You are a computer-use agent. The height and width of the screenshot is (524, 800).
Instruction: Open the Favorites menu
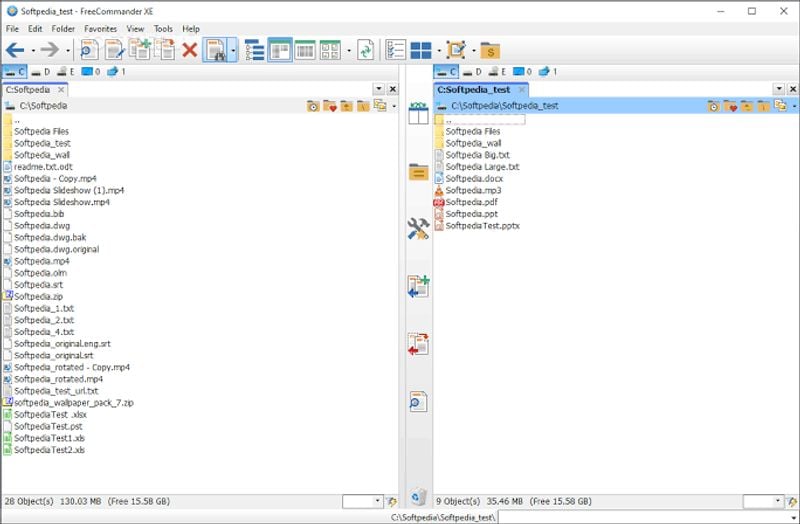click(101, 29)
